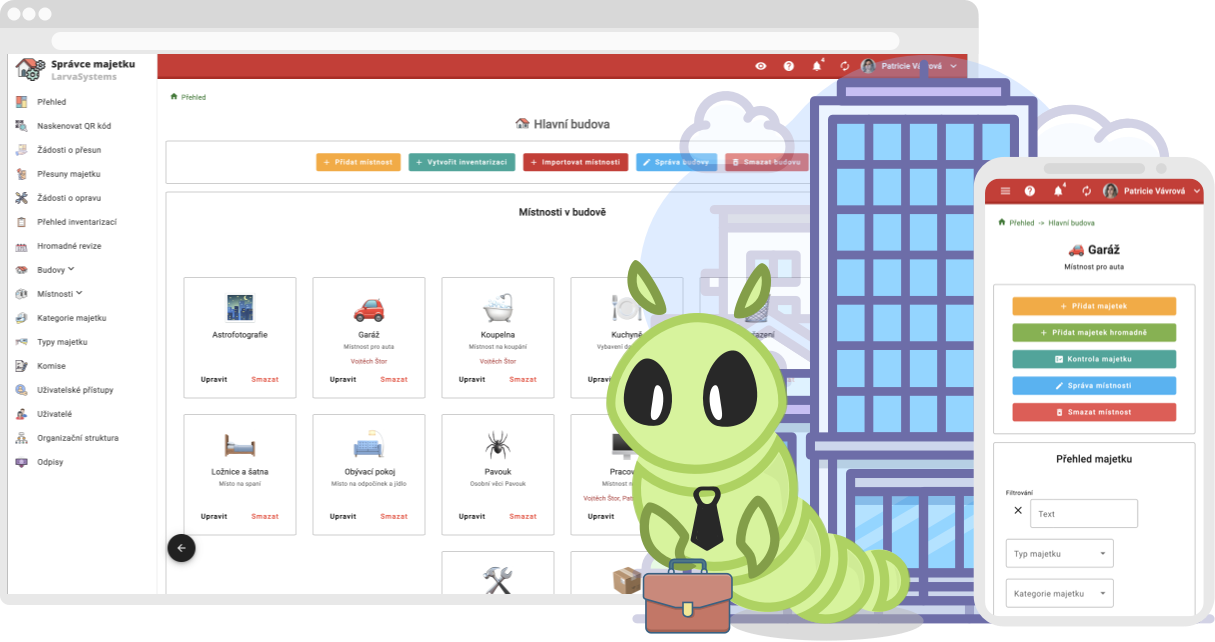Focus the Text filter input field

click(x=1084, y=514)
